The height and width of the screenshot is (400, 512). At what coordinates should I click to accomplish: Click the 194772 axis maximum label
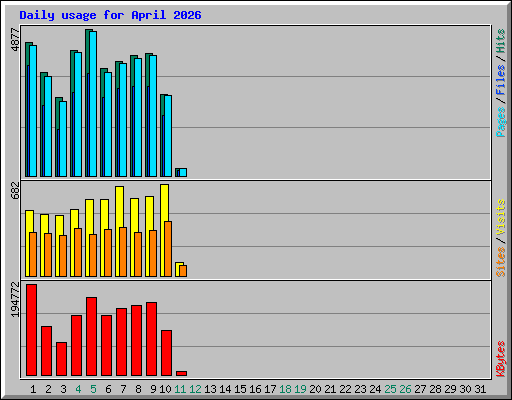(x=15, y=300)
